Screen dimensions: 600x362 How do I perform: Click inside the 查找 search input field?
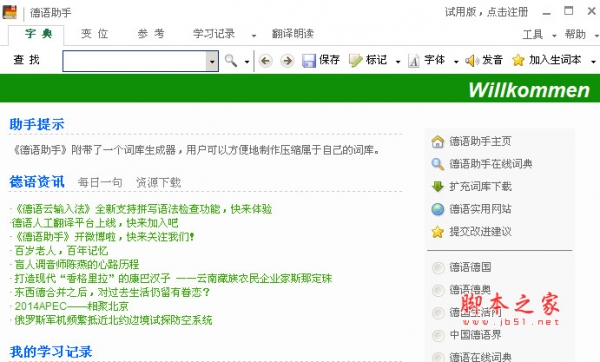pos(135,61)
